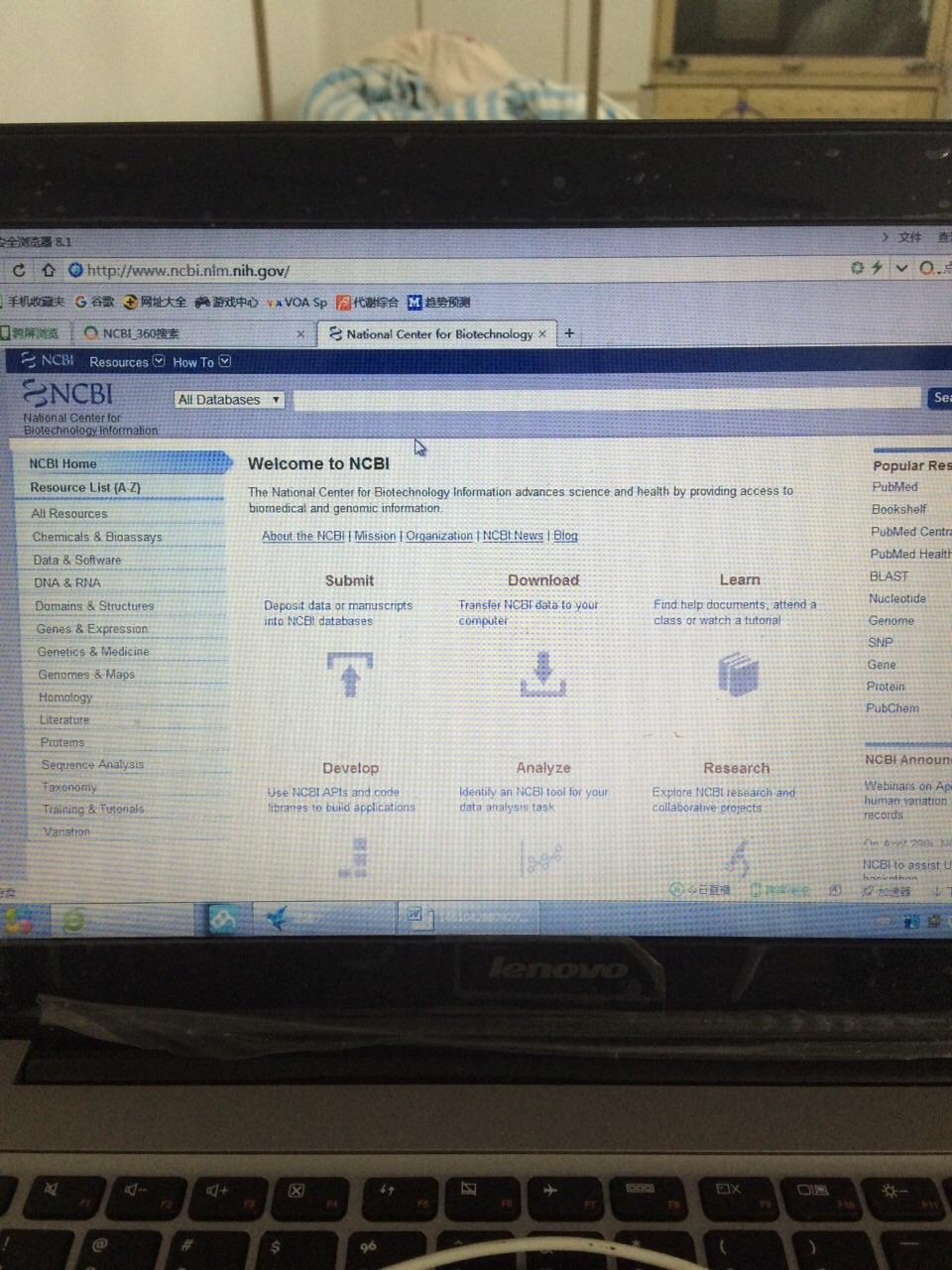The image size is (952, 1270).
Task: Open Nucleotide from Popular Resources
Action: tap(896, 598)
